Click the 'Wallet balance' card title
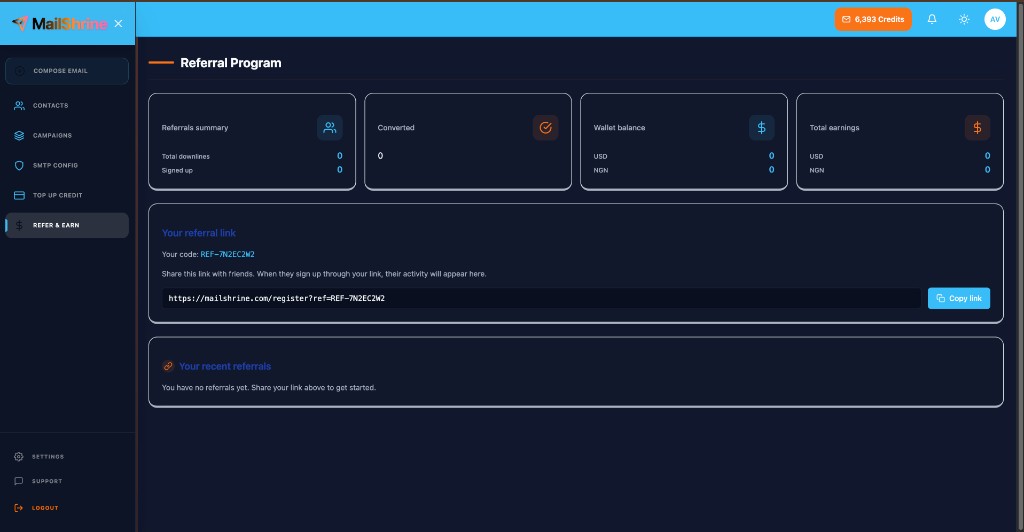The height and width of the screenshot is (532, 1024). pyautogui.click(x=619, y=128)
